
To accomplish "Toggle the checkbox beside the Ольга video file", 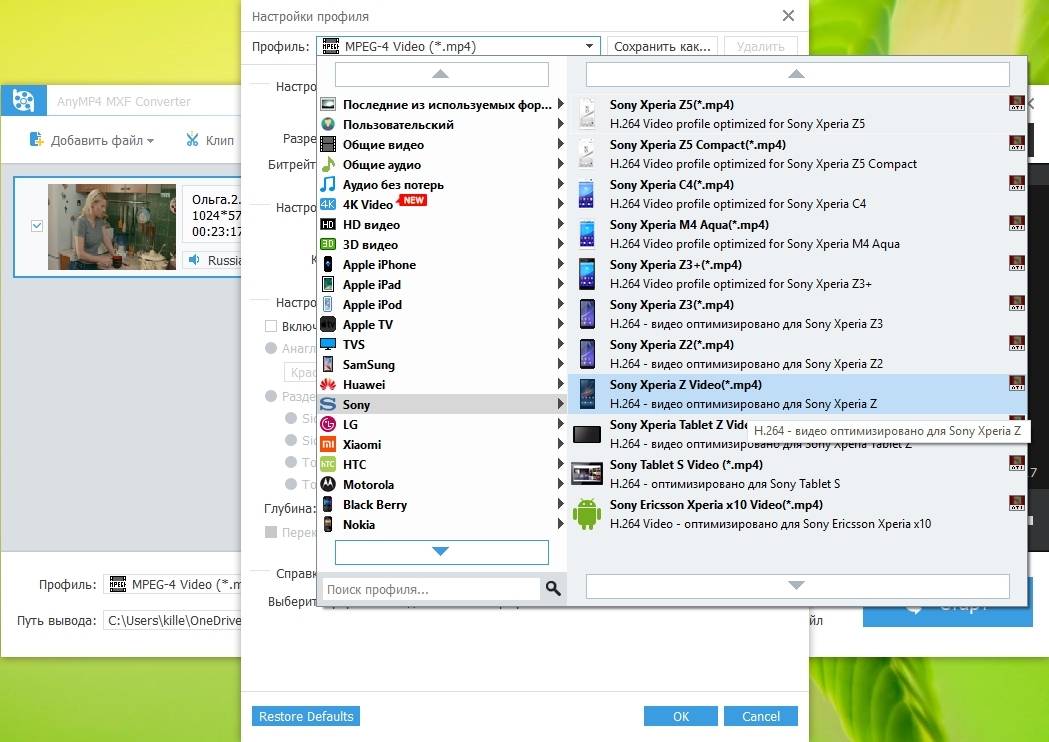I will pyautogui.click(x=37, y=226).
